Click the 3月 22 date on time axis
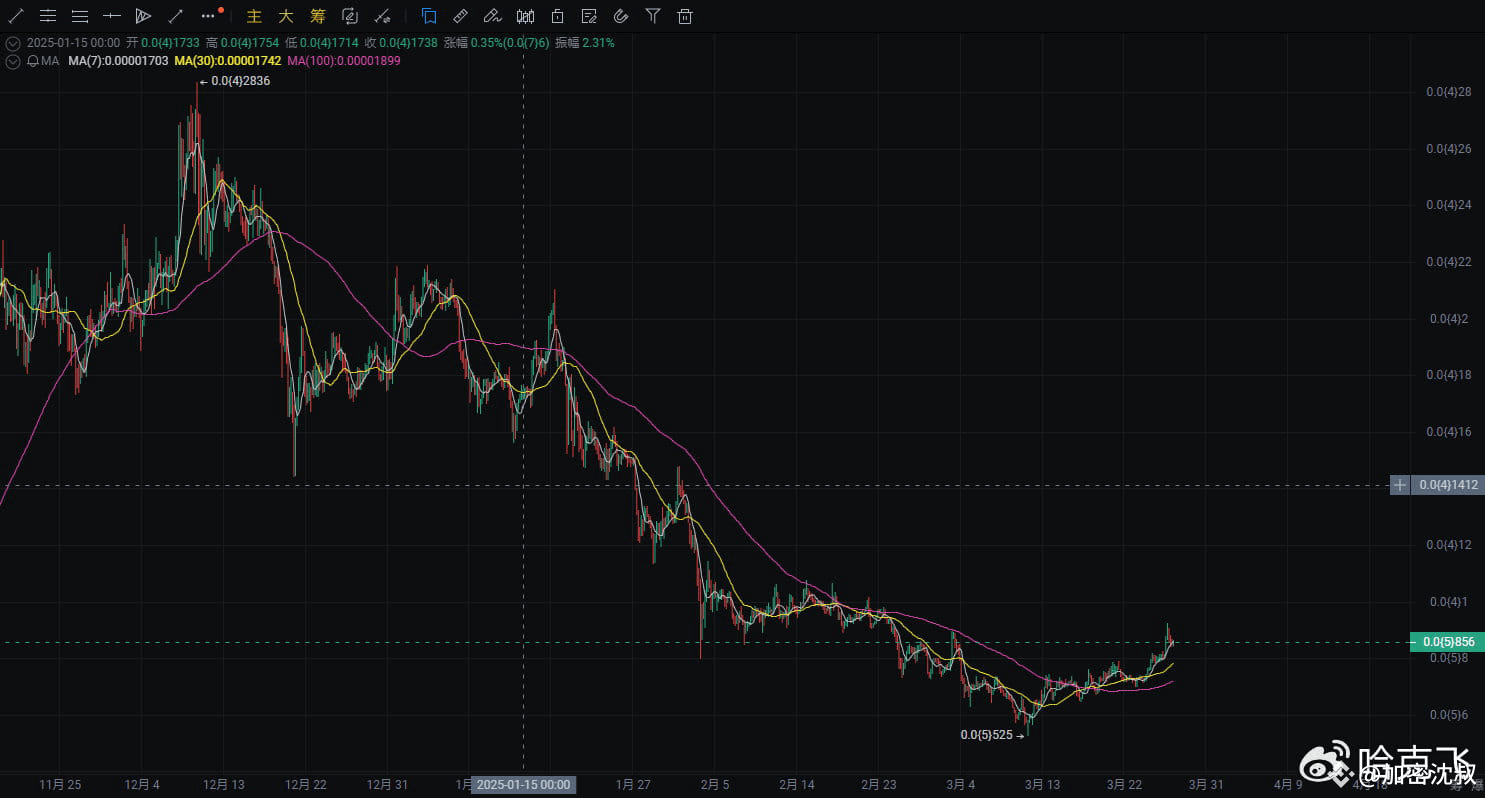 1126,784
